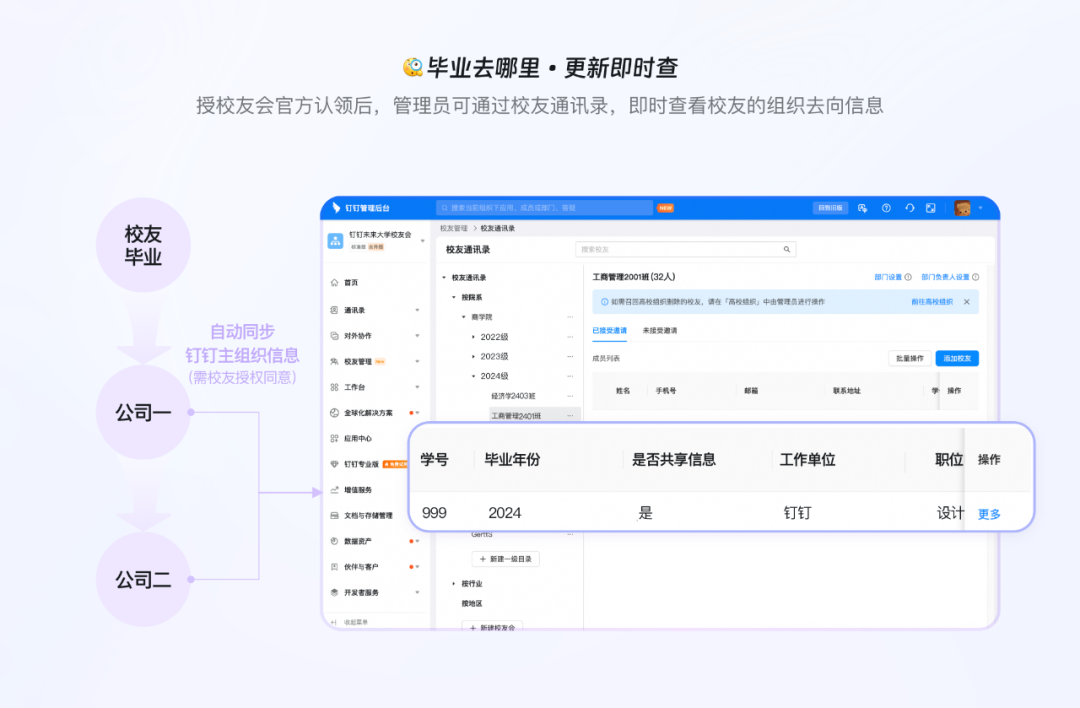Expand the 2023级 tree node
Screen dimensions: 1080x708
pyautogui.click(x=474, y=356)
